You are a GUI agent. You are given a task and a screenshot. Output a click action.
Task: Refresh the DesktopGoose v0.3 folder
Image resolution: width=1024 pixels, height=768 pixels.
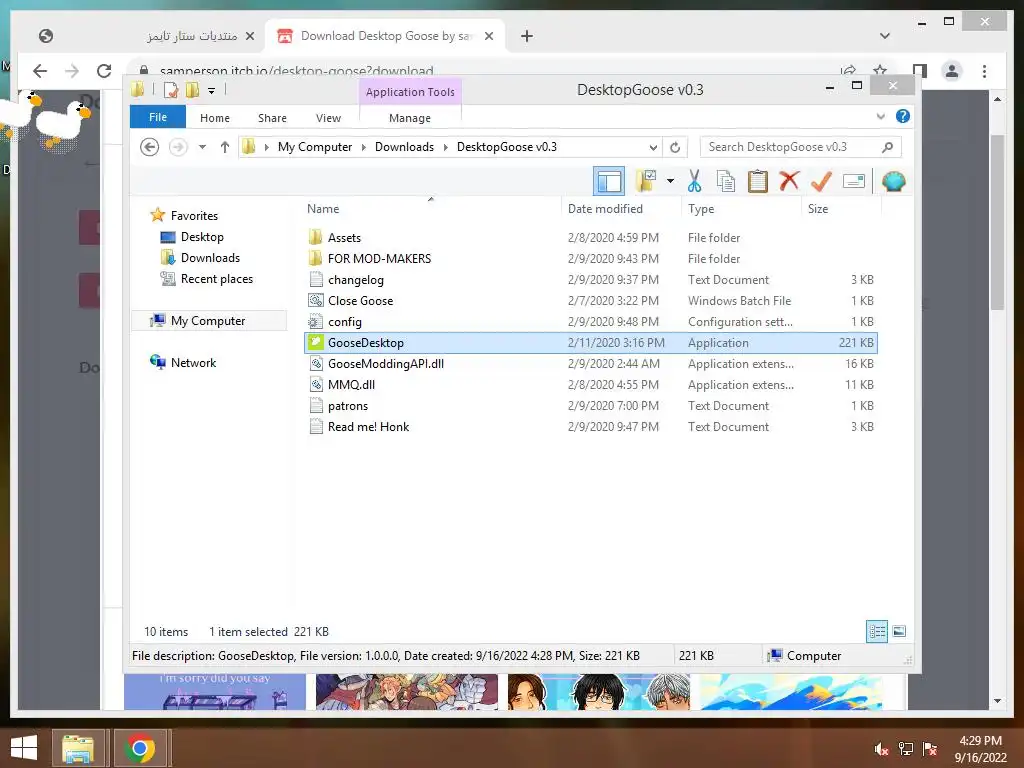pos(675,147)
